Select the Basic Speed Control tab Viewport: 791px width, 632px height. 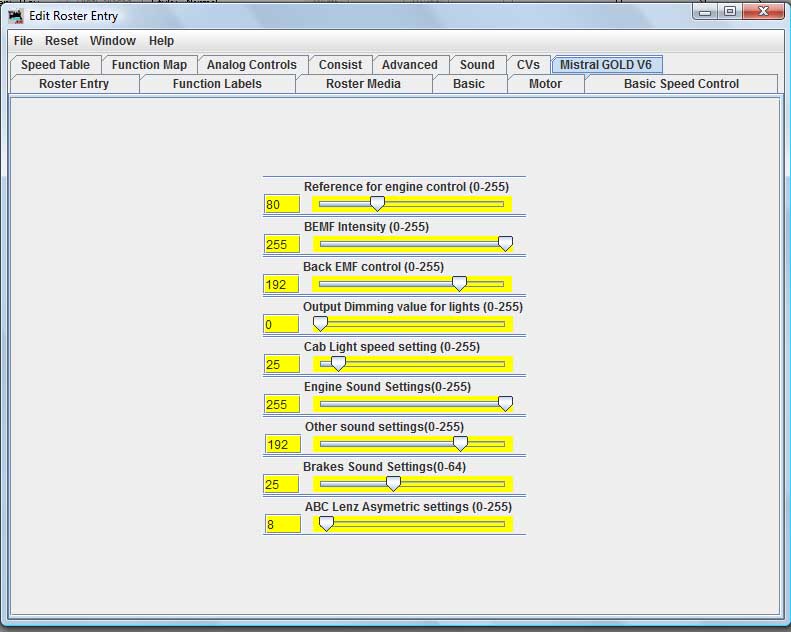pyautogui.click(x=681, y=84)
